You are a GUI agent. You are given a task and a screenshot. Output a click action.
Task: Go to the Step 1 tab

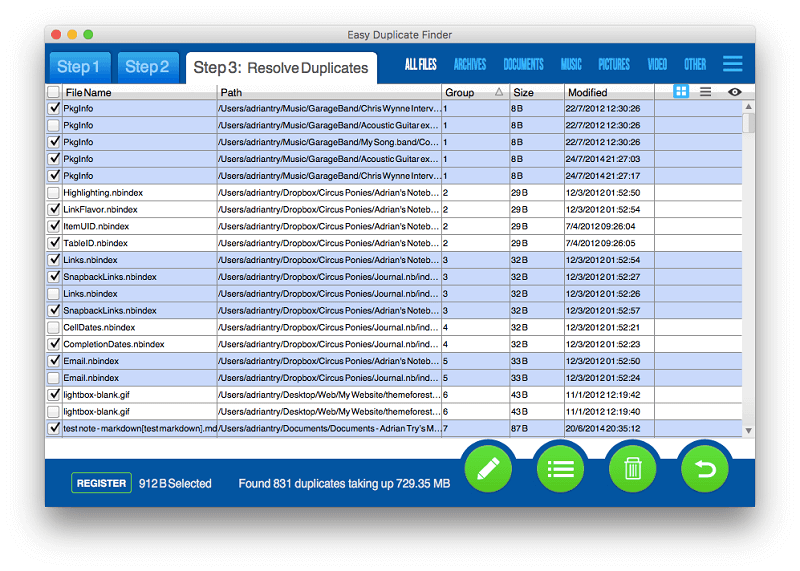80,67
